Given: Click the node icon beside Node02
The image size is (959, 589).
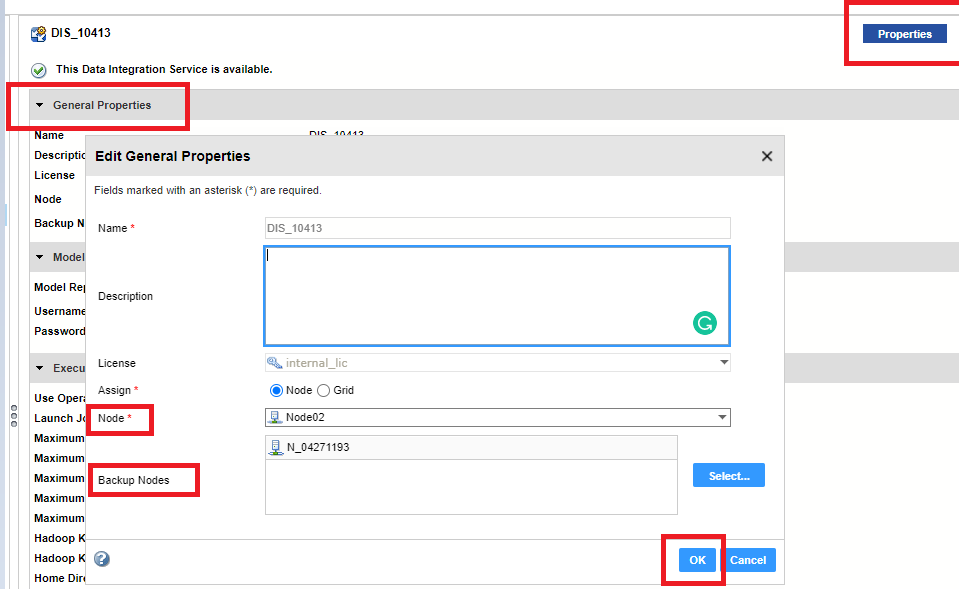Looking at the screenshot, I should [275, 418].
